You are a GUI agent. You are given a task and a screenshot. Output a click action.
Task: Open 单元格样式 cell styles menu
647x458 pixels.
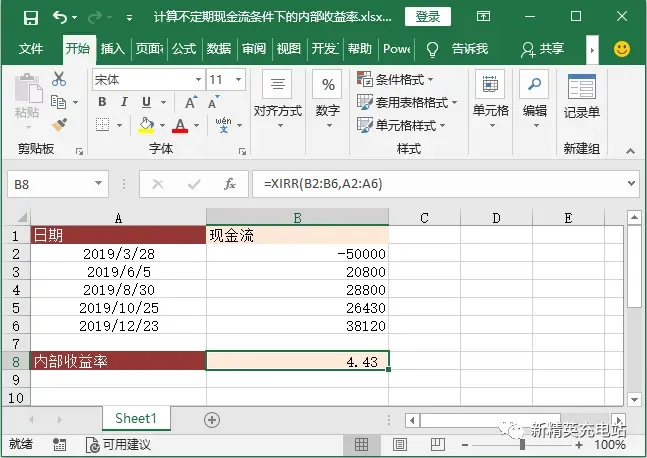tap(401, 125)
